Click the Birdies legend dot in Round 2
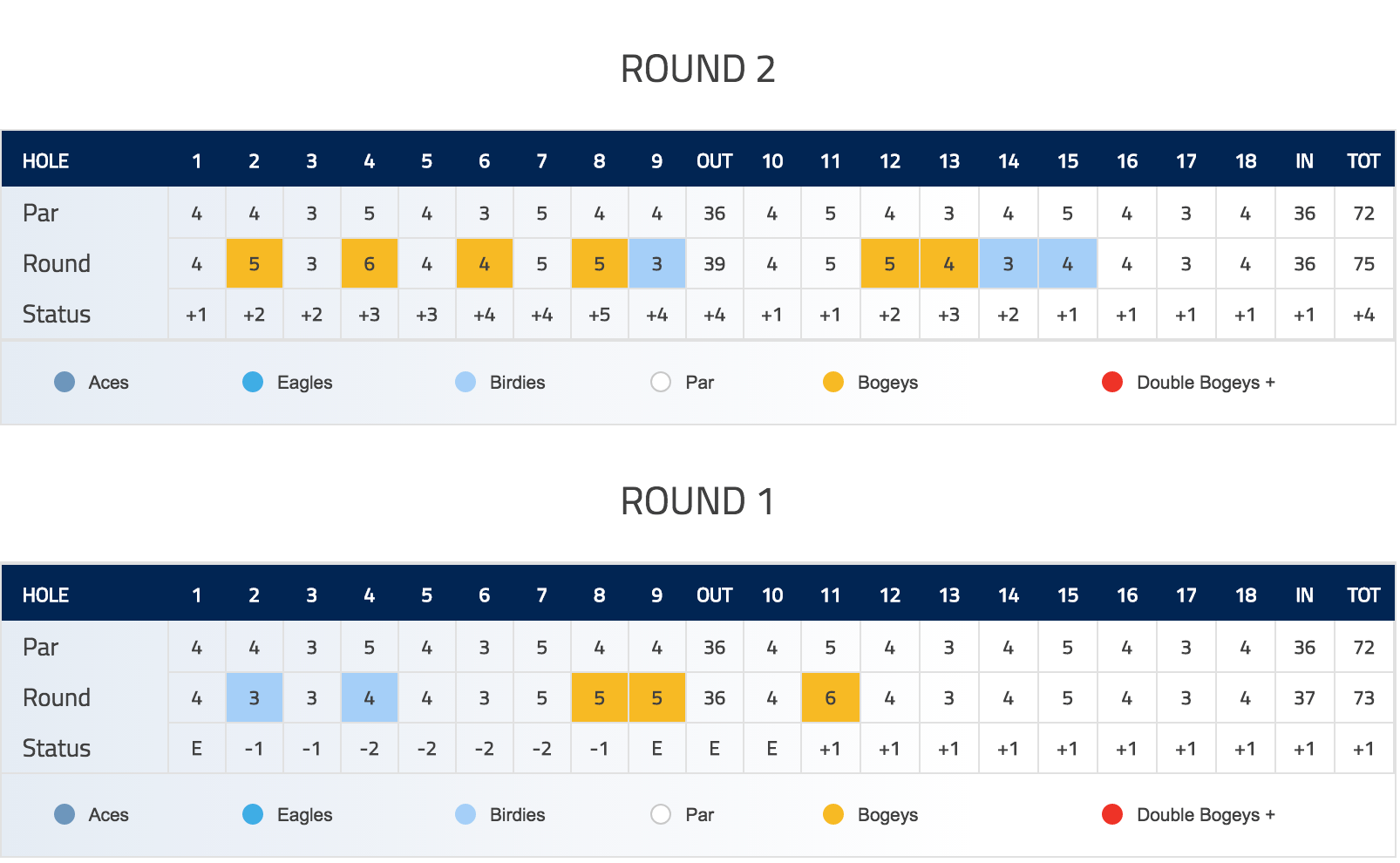Viewport: 1400px width, 863px height. tap(466, 382)
